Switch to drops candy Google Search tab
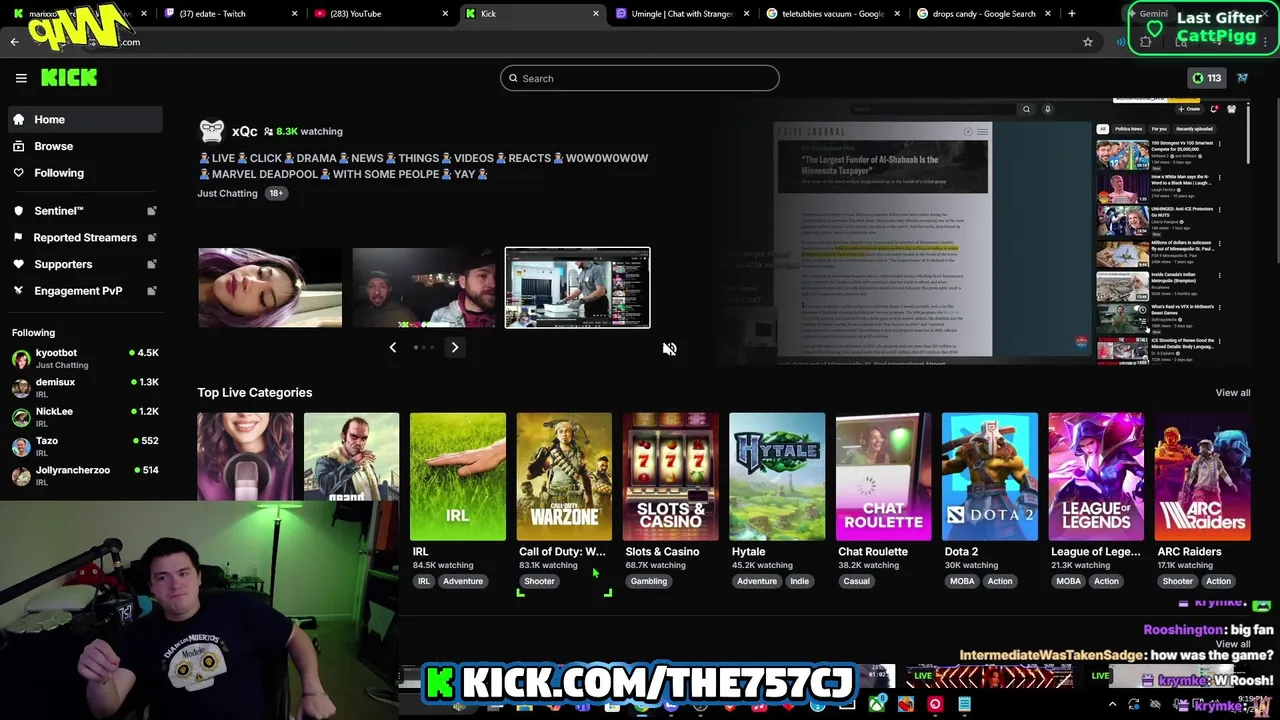 (982, 14)
